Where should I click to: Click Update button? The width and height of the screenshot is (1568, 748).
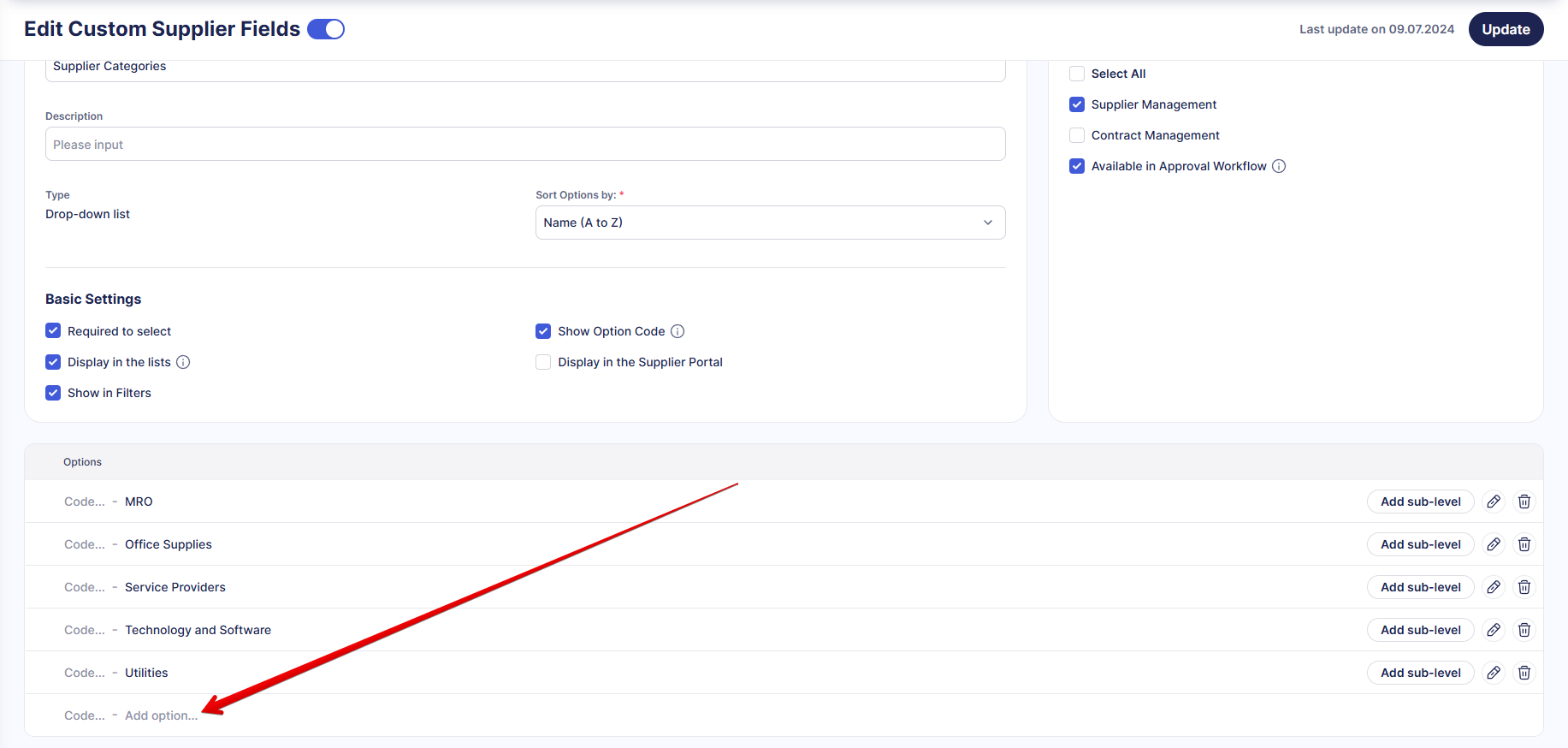(x=1506, y=29)
